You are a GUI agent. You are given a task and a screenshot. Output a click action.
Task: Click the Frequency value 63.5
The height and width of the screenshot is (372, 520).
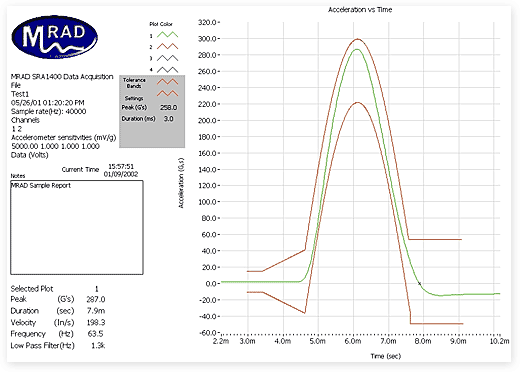(95, 334)
